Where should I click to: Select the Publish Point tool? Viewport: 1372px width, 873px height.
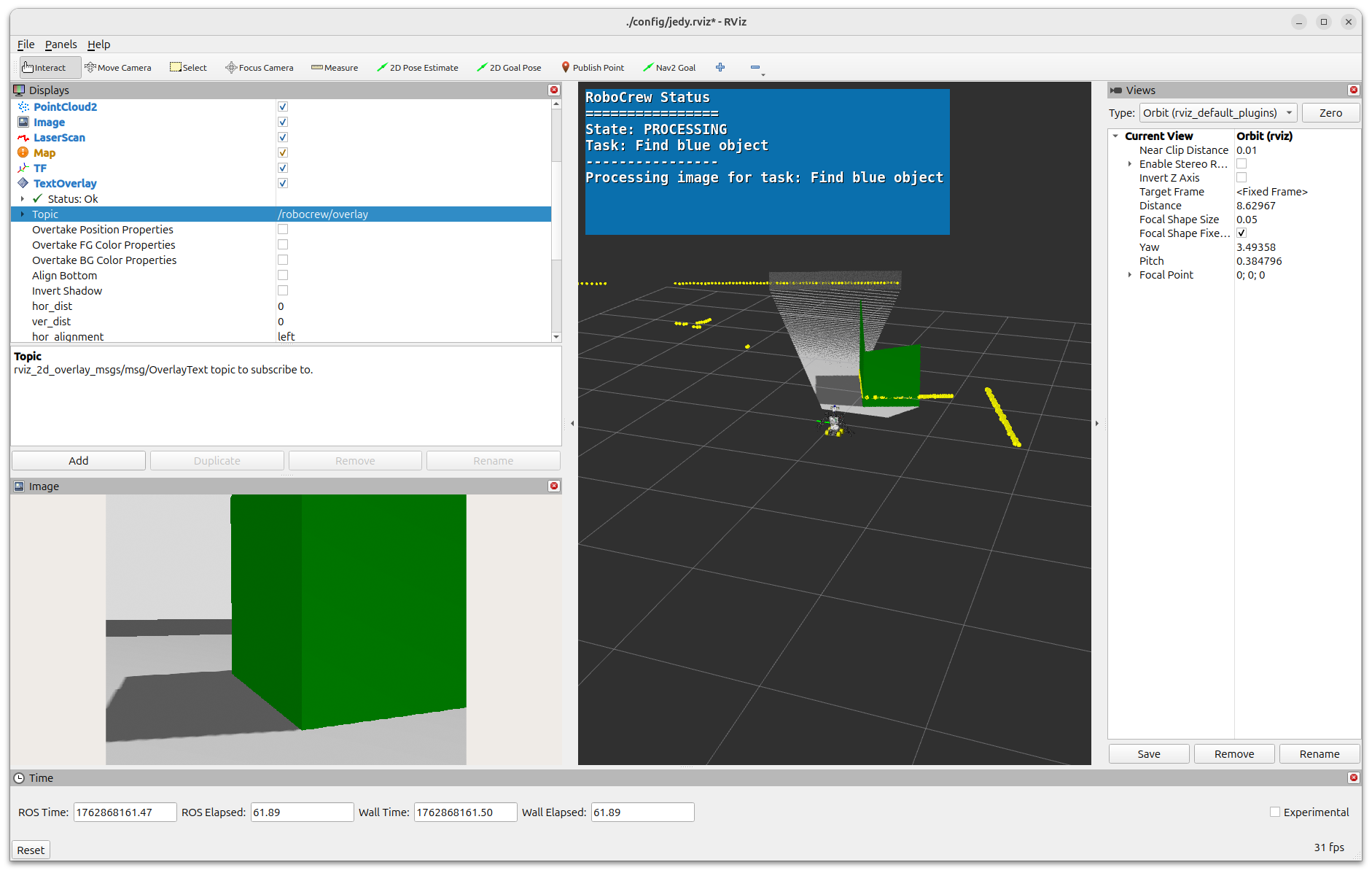point(593,67)
